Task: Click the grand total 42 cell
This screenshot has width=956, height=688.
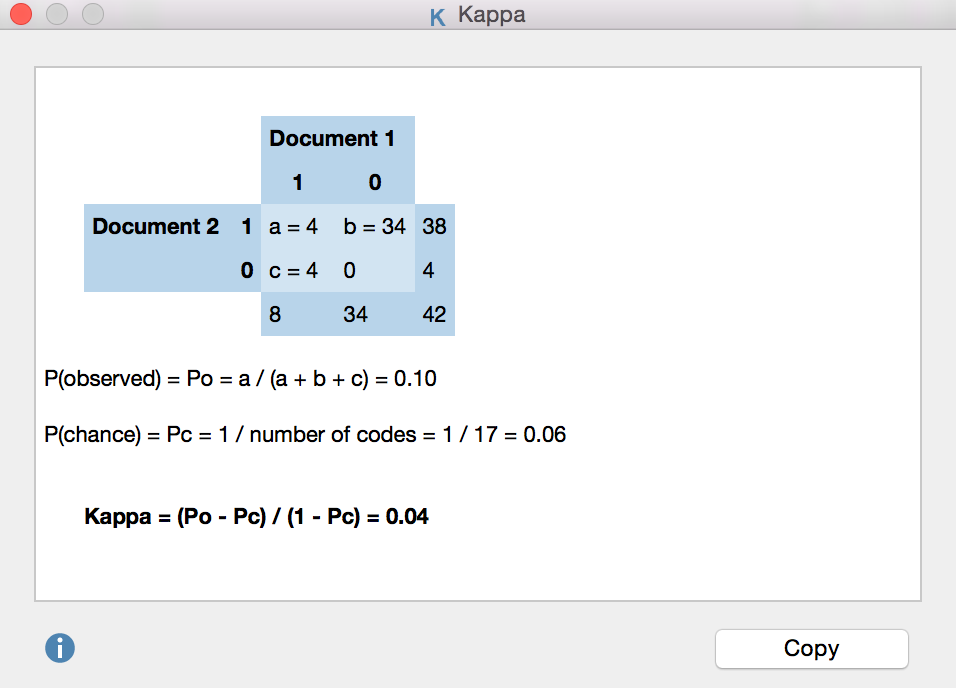Action: point(434,315)
